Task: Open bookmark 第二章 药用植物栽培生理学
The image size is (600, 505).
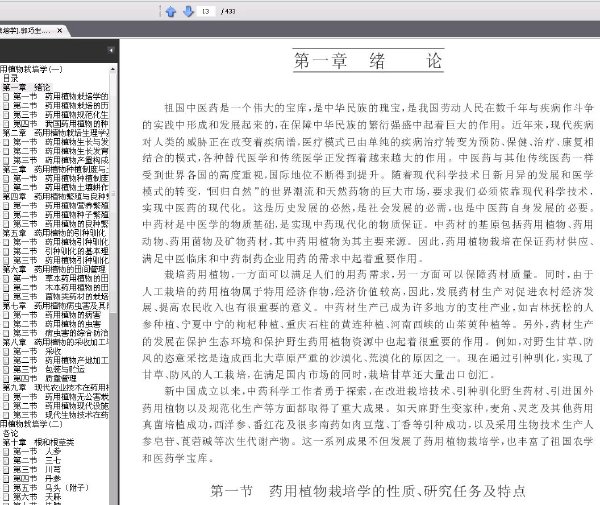Action: pyautogui.click(x=56, y=133)
